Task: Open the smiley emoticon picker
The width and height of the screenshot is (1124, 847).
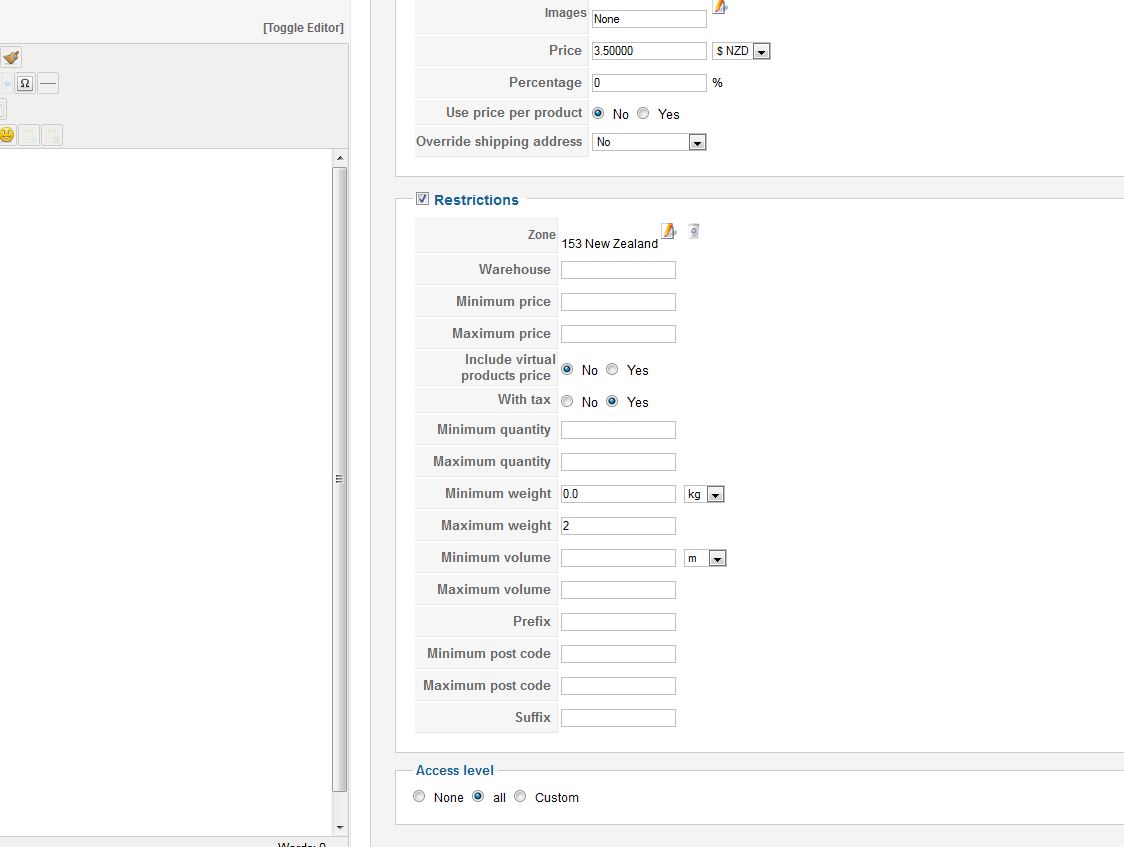Action: click(x=7, y=135)
